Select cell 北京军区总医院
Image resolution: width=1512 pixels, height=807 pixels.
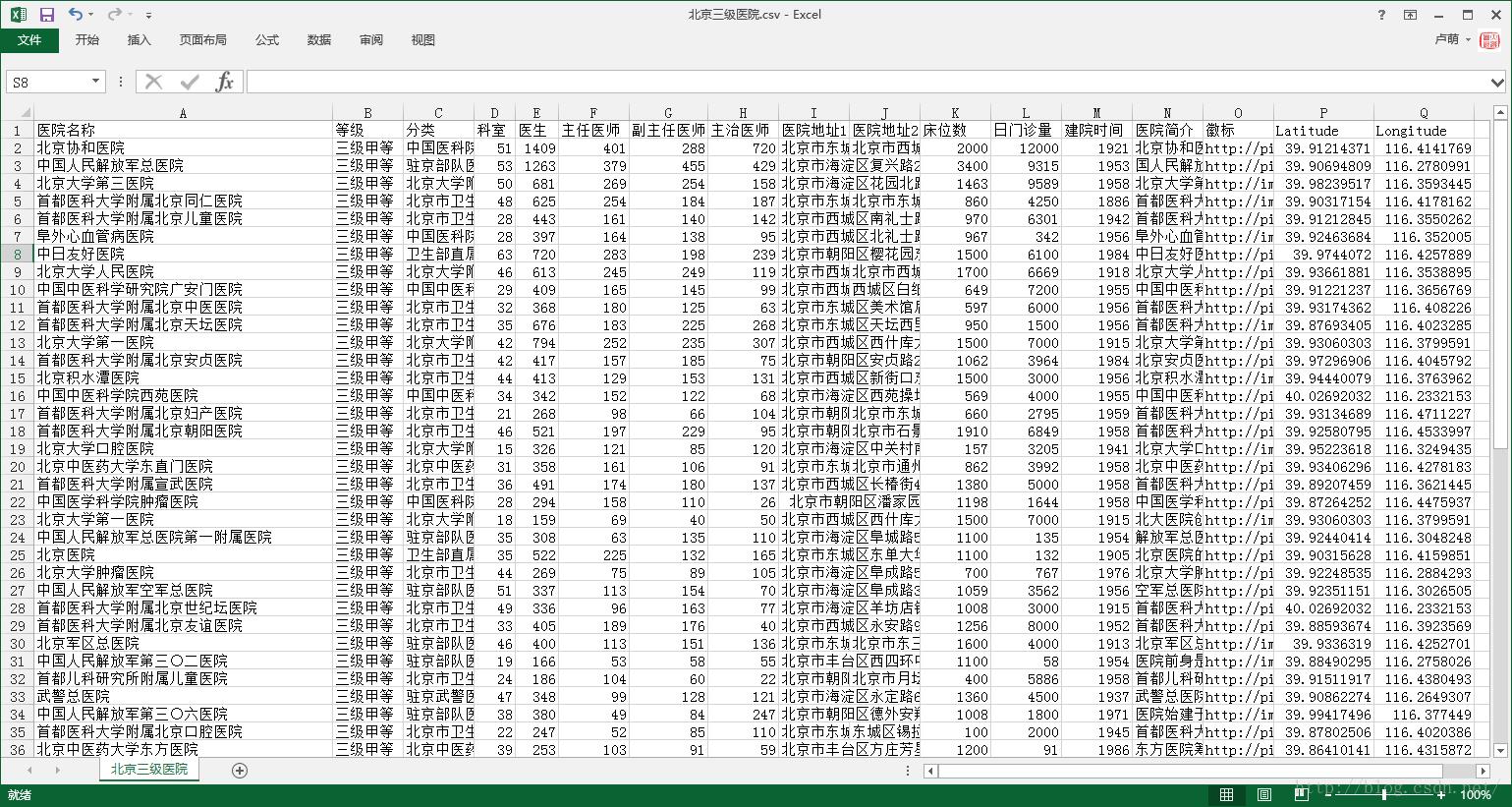[183, 643]
